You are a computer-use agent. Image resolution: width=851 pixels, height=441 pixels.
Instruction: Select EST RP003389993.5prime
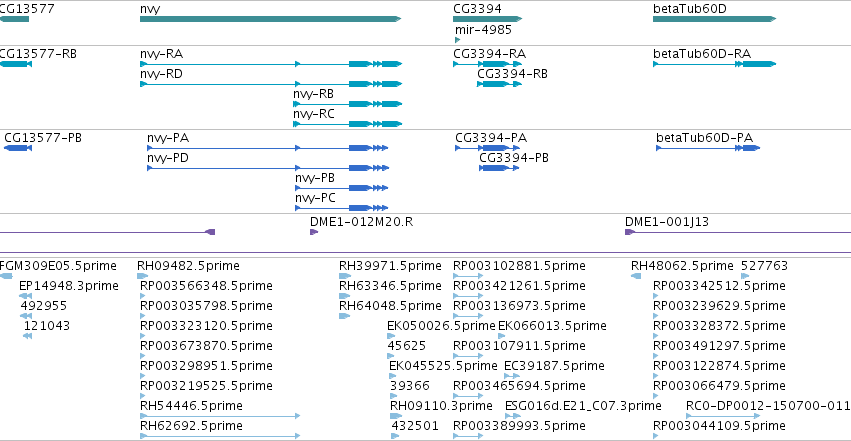point(468,436)
